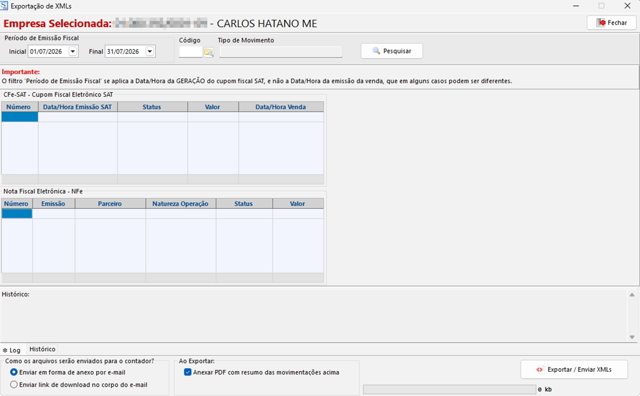Click the Natureza Operação column header
The image size is (640, 396).
pos(180,204)
